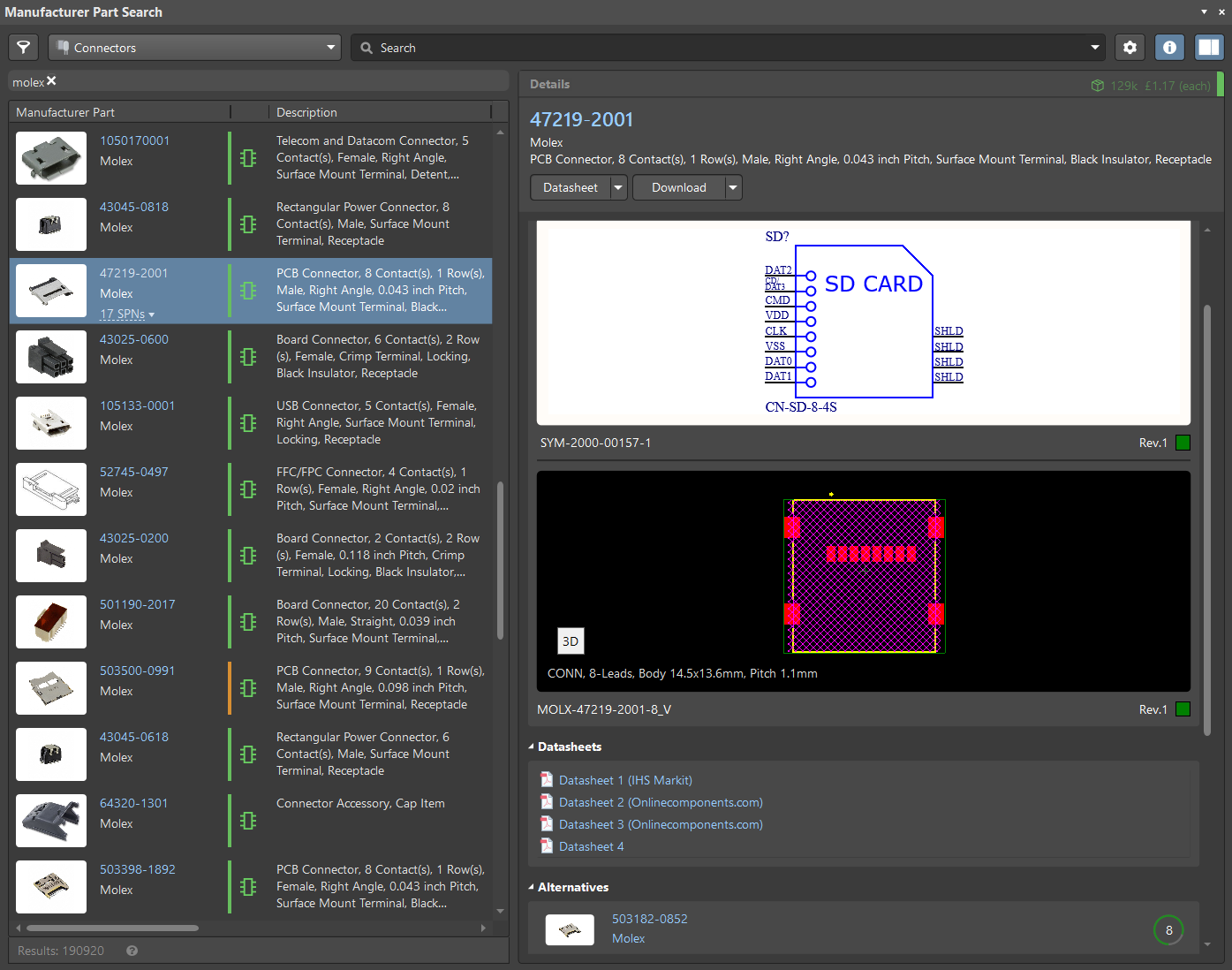Open part link 43025-0600
The image size is (1232, 970).
(x=134, y=339)
